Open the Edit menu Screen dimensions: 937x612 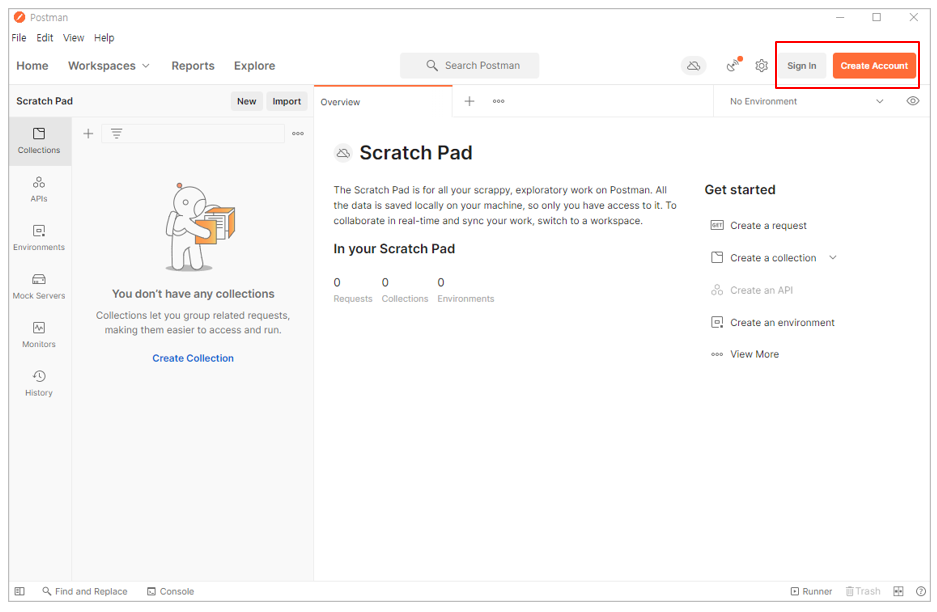click(x=44, y=38)
